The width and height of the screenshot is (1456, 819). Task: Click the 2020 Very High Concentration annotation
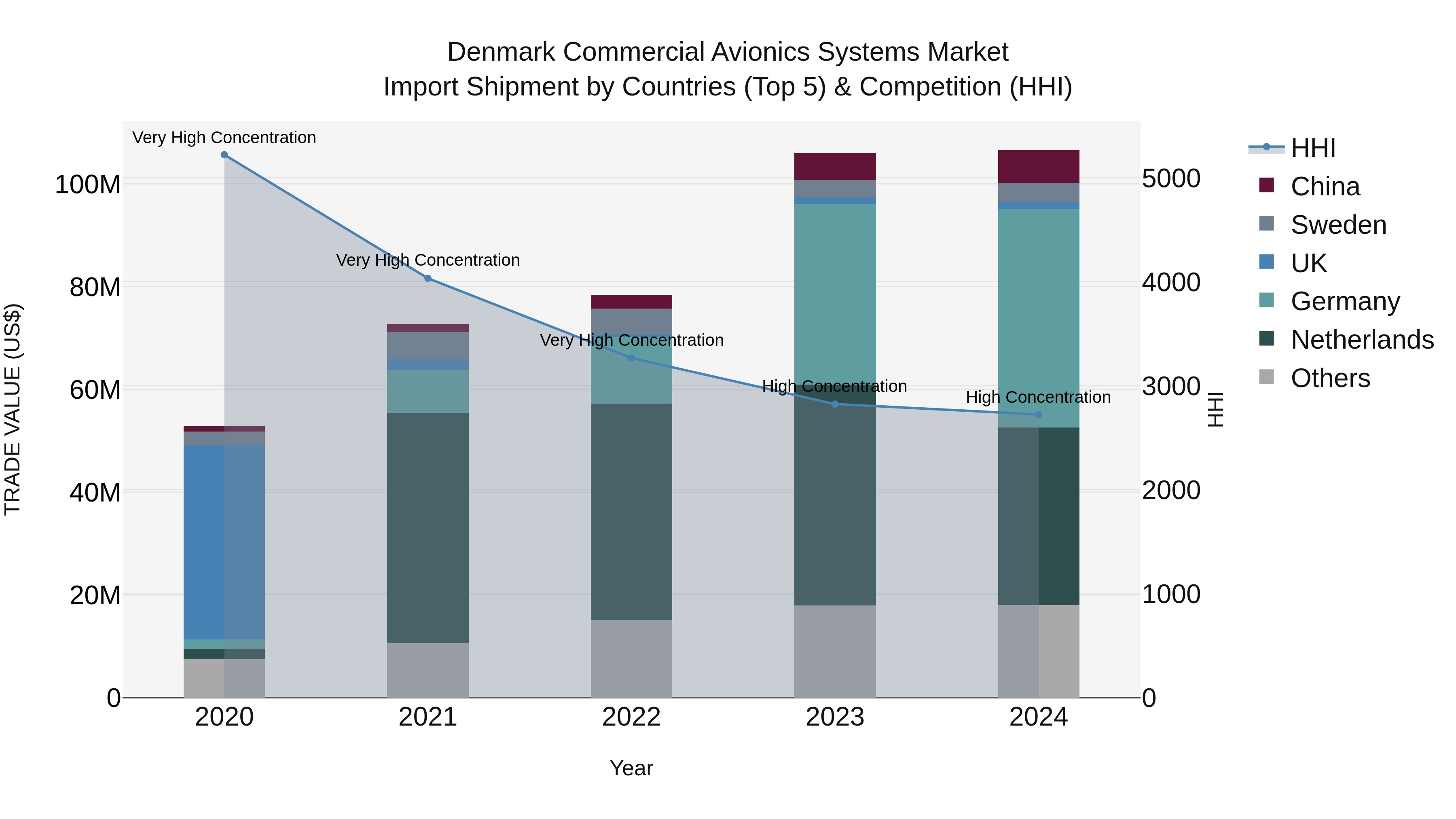click(x=224, y=138)
